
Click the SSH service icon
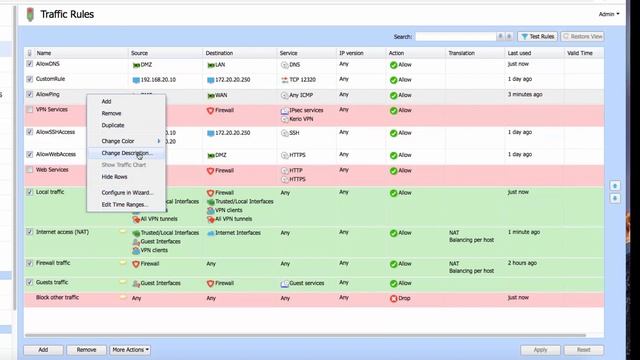point(284,133)
